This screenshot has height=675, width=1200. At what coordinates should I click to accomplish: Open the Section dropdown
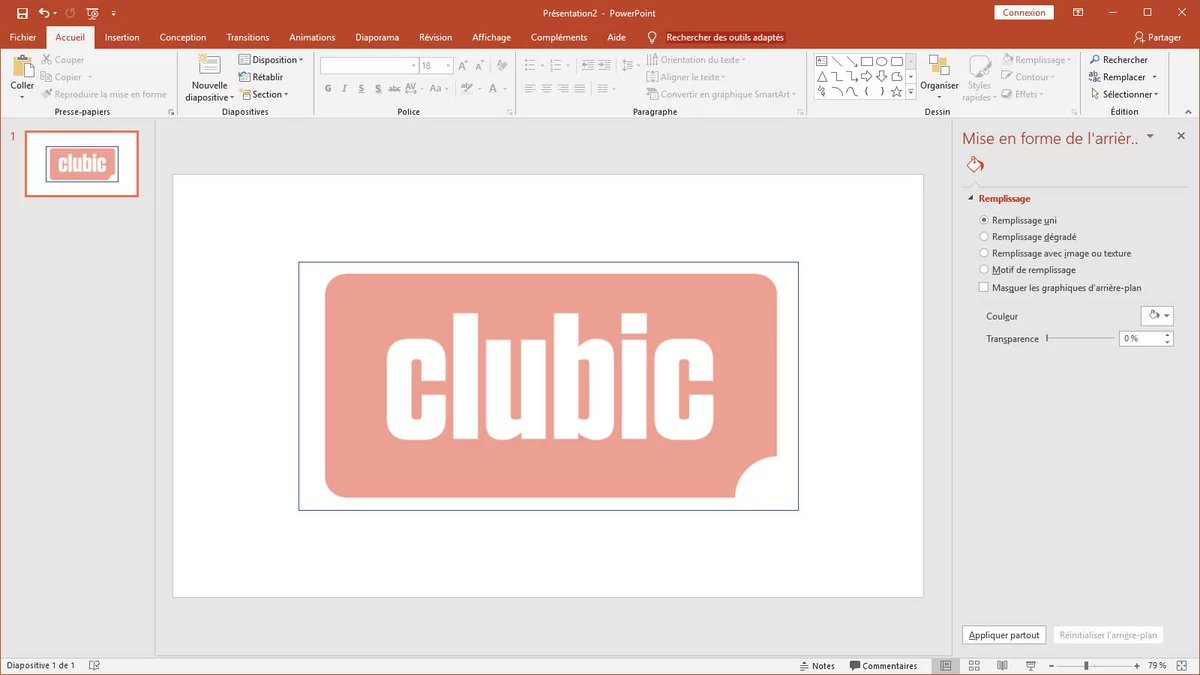point(264,94)
